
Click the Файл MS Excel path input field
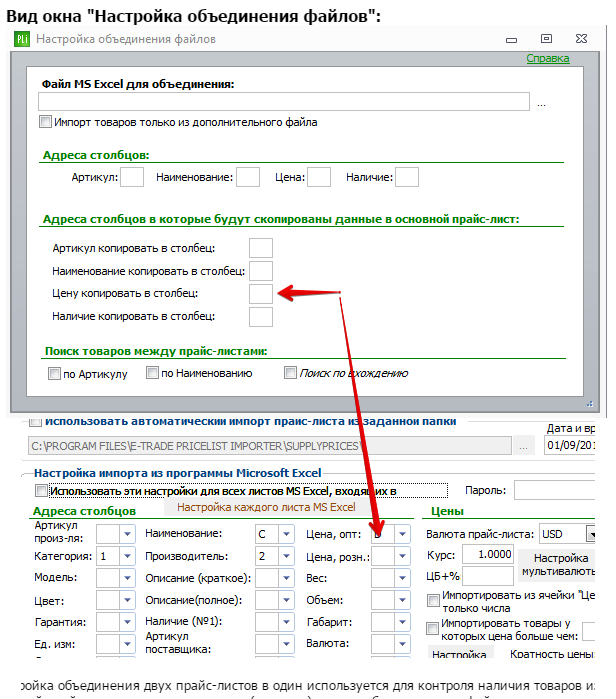(x=284, y=102)
